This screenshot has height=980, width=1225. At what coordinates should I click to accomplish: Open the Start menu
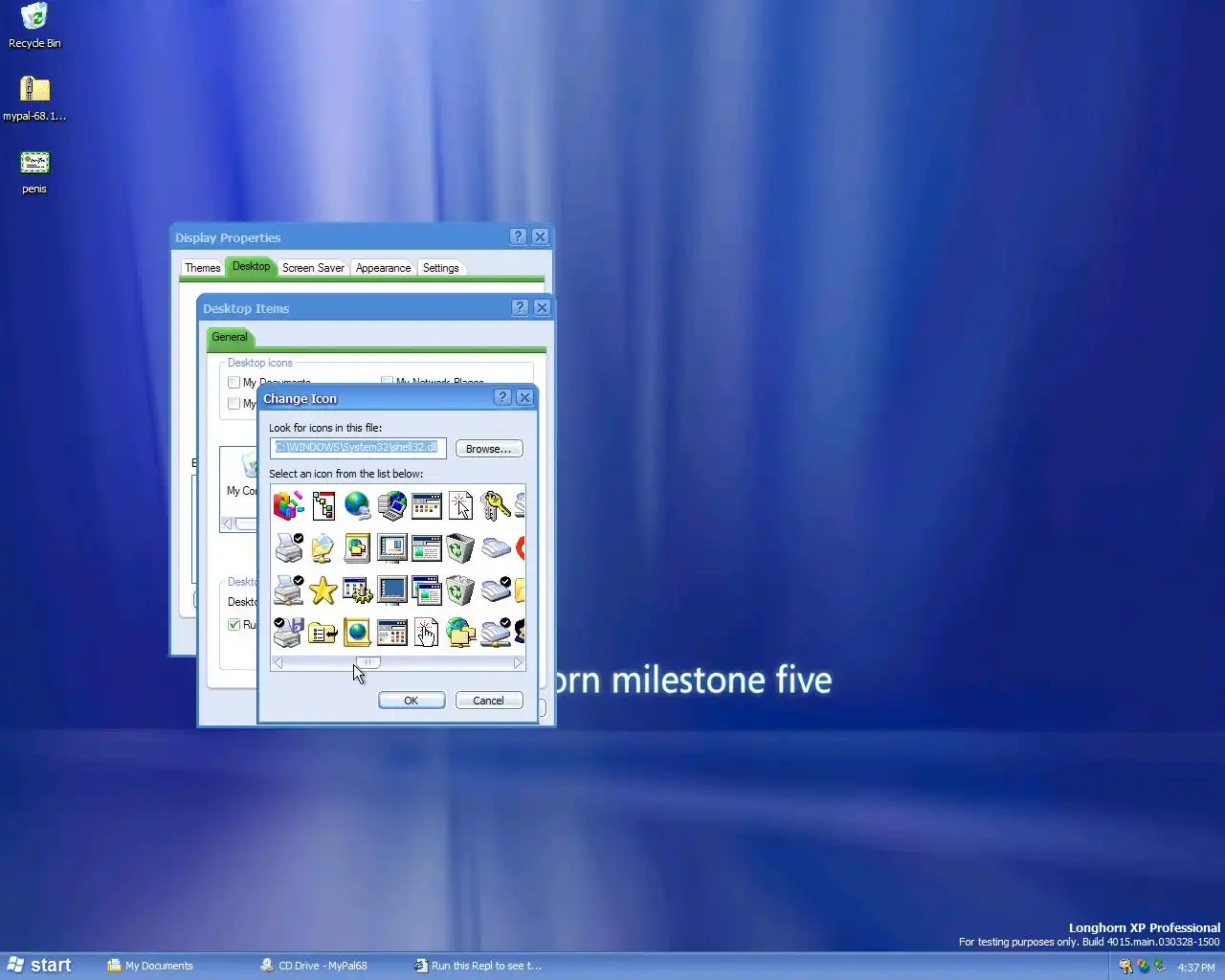pyautogui.click(x=39, y=966)
